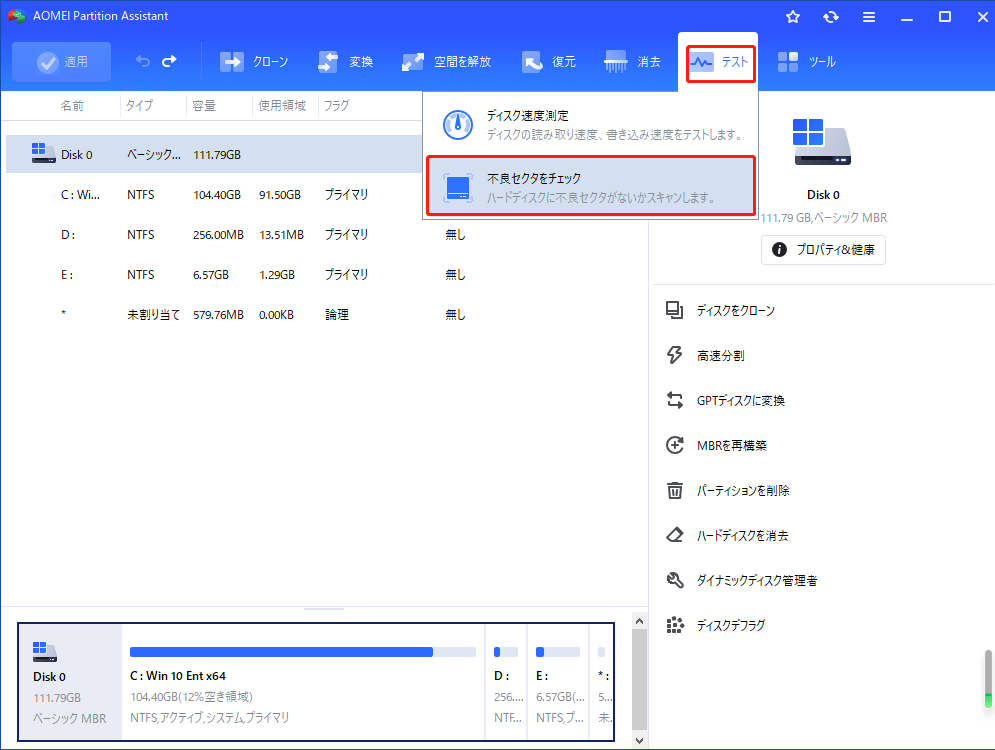Click the 名前 column header
Viewport: 995px width, 750px height.
(72, 105)
